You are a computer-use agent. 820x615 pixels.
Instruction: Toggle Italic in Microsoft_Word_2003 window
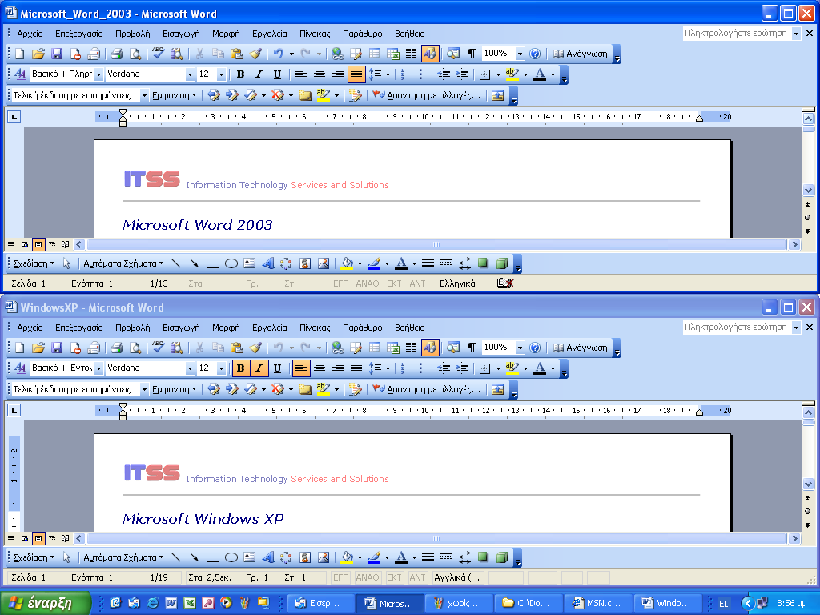pyautogui.click(x=259, y=74)
